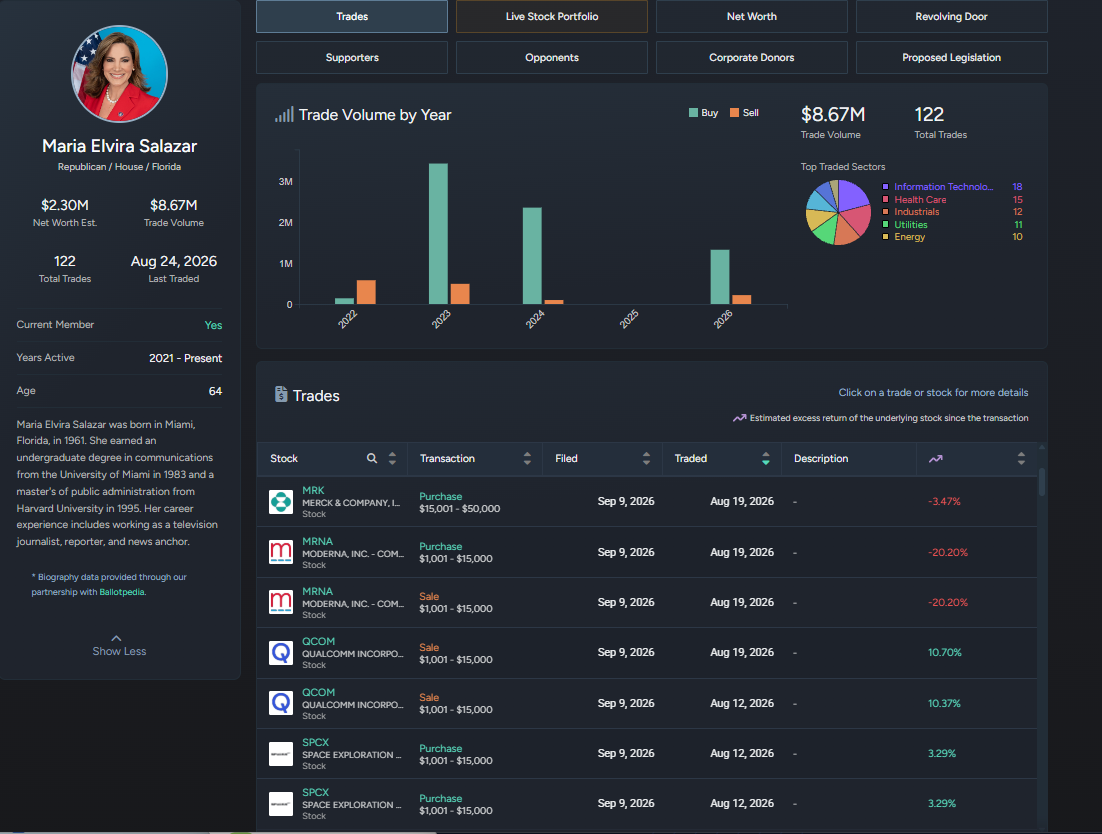The image size is (1102, 834).
Task: Click the Moderna logo on the Purchase row
Action: (281, 552)
